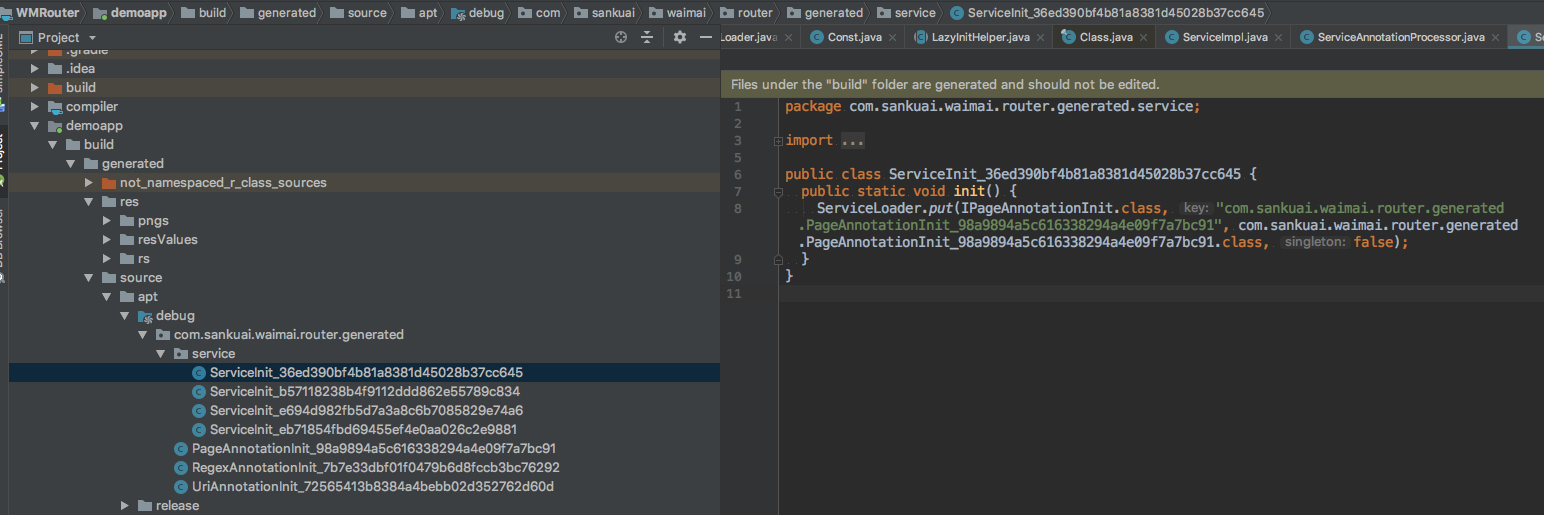Click the not_namespaced_r_class_sources folder icon
The image size is (1544, 515).
[109, 182]
